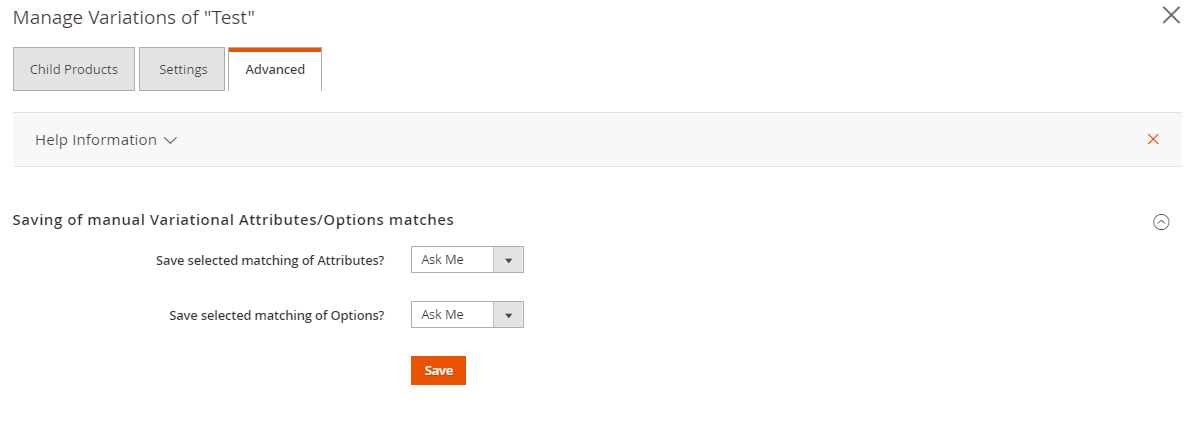1196x422 pixels.
Task: Close the Manage Variations dialog
Action: click(x=1171, y=15)
